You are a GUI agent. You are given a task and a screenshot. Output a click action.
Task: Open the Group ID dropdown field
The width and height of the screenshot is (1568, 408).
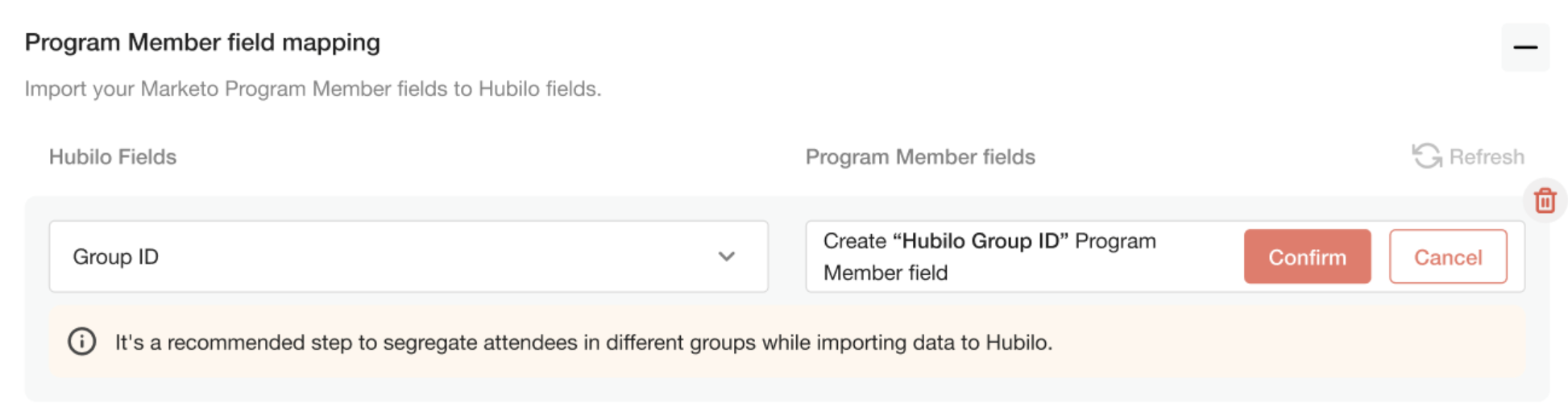click(x=409, y=256)
